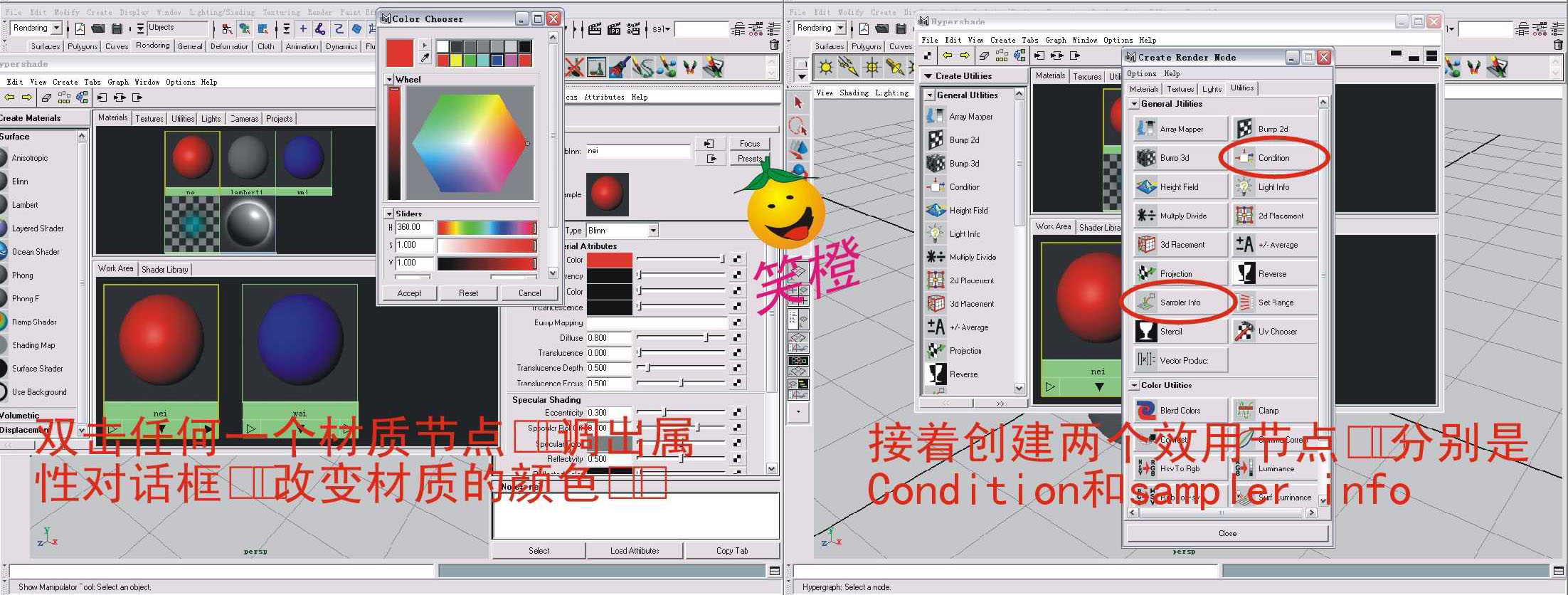Viewport: 1568px width, 595px height.
Task: Click the Load Attributes button
Action: [635, 551]
